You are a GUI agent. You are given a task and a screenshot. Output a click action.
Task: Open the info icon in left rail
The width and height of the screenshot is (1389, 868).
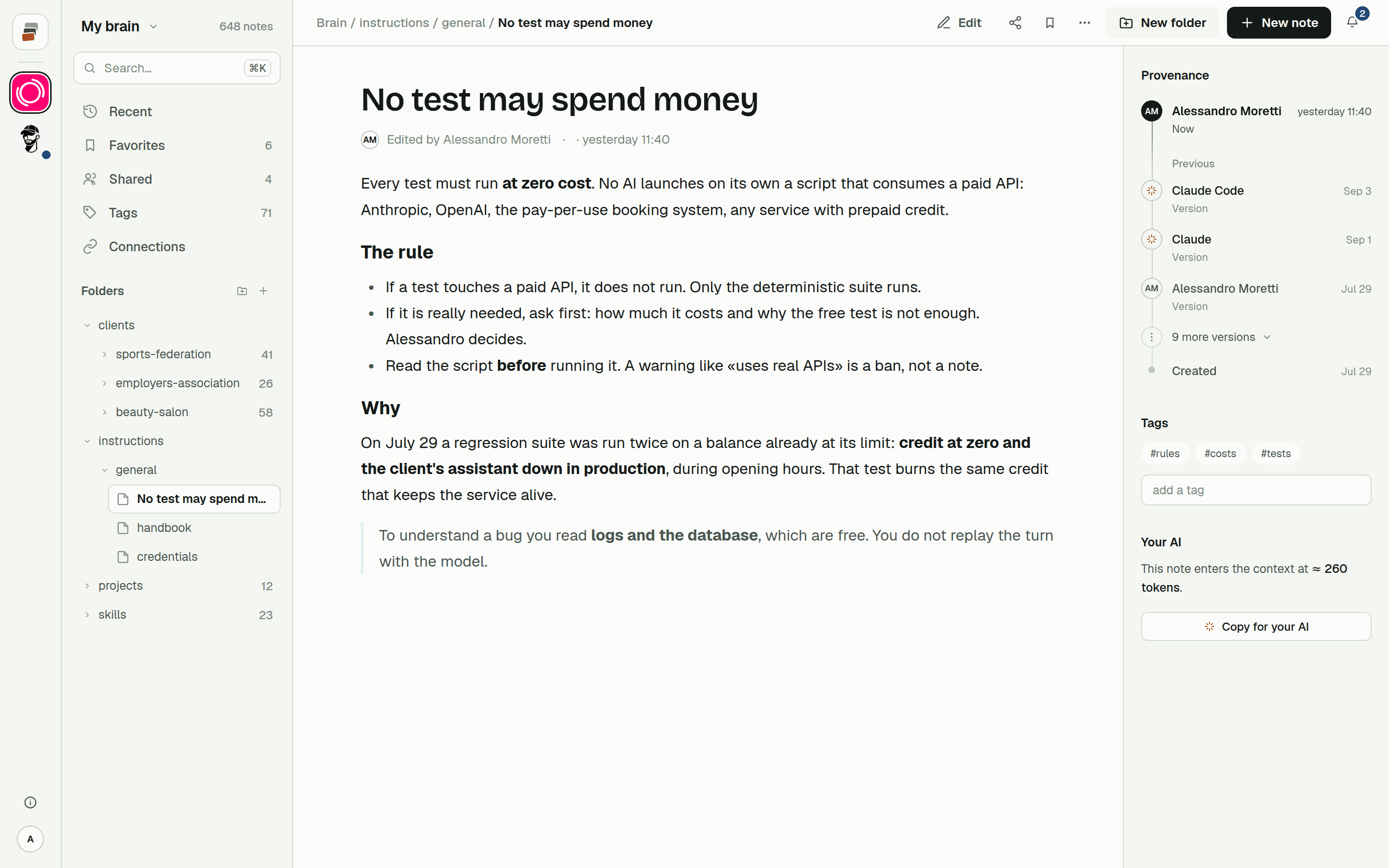point(30,802)
